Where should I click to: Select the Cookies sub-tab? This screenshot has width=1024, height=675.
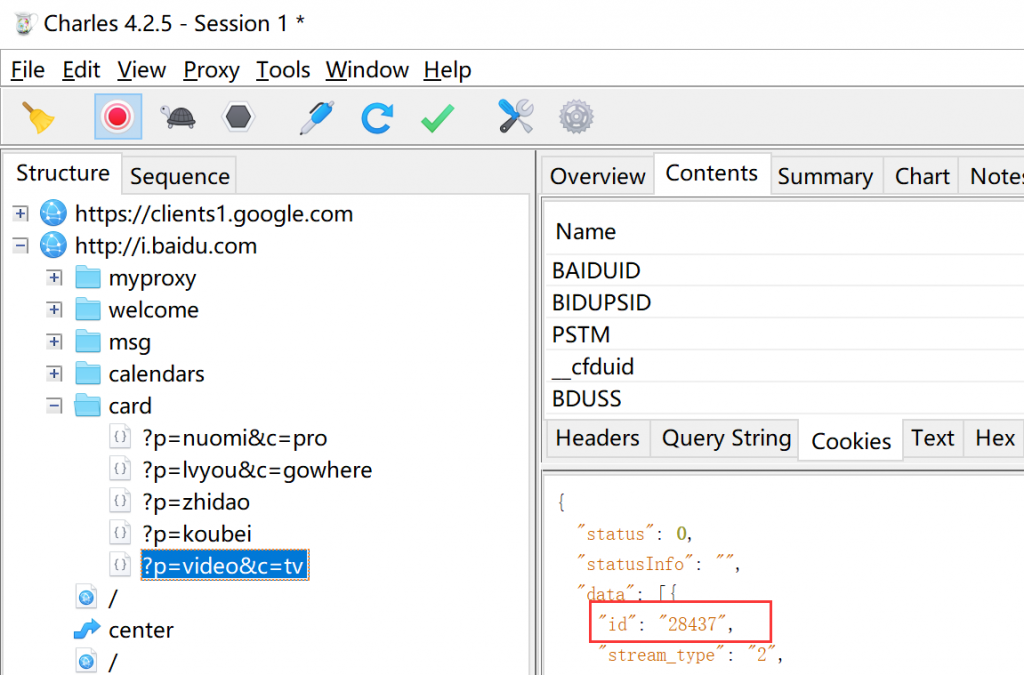click(851, 441)
